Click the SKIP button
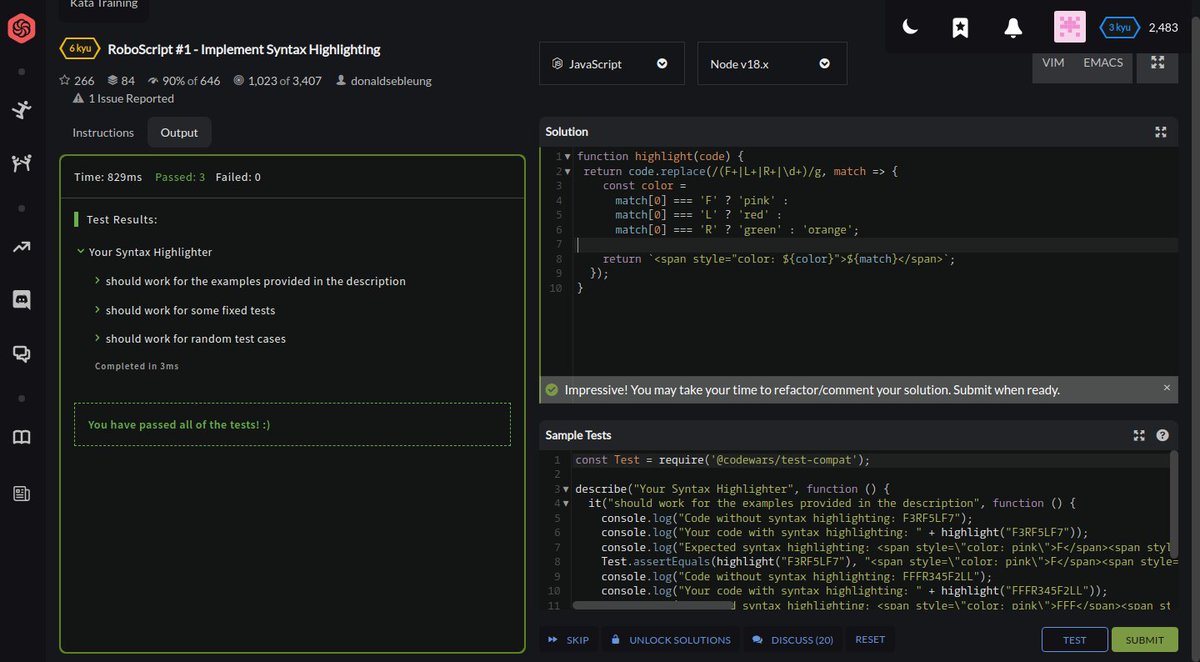This screenshot has width=1200, height=662. 568,640
